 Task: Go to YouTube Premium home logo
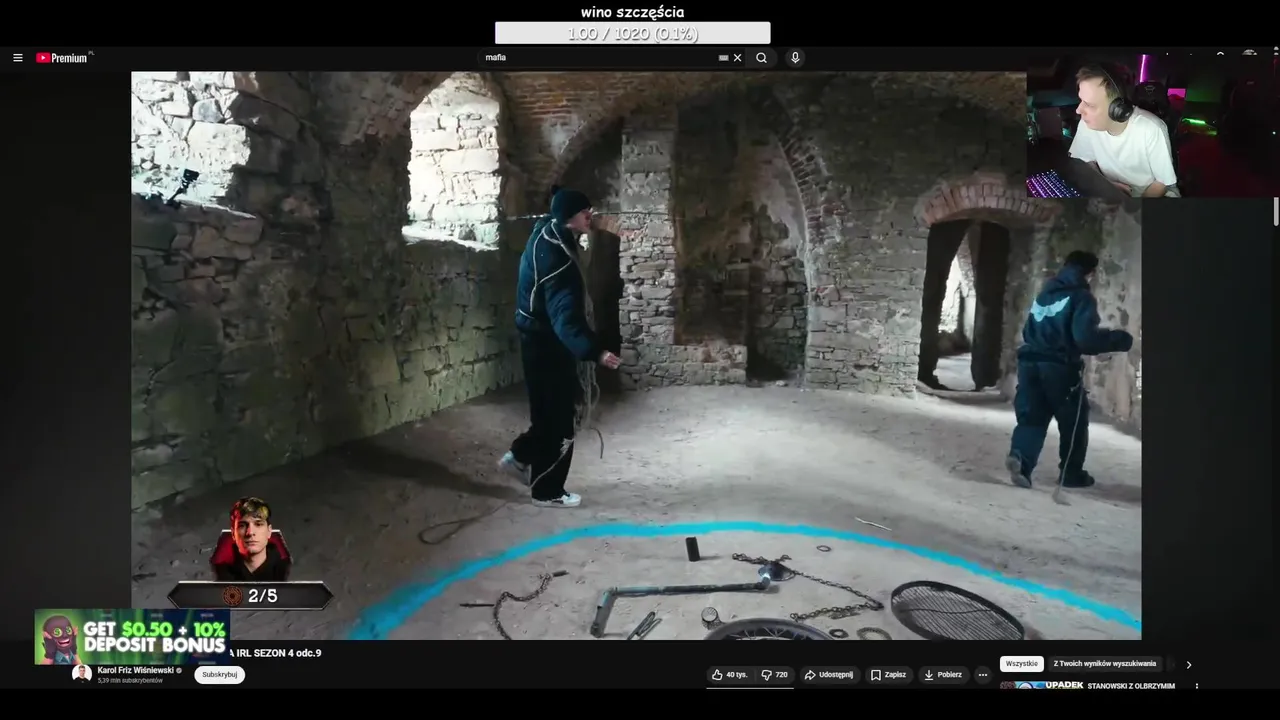pos(63,58)
